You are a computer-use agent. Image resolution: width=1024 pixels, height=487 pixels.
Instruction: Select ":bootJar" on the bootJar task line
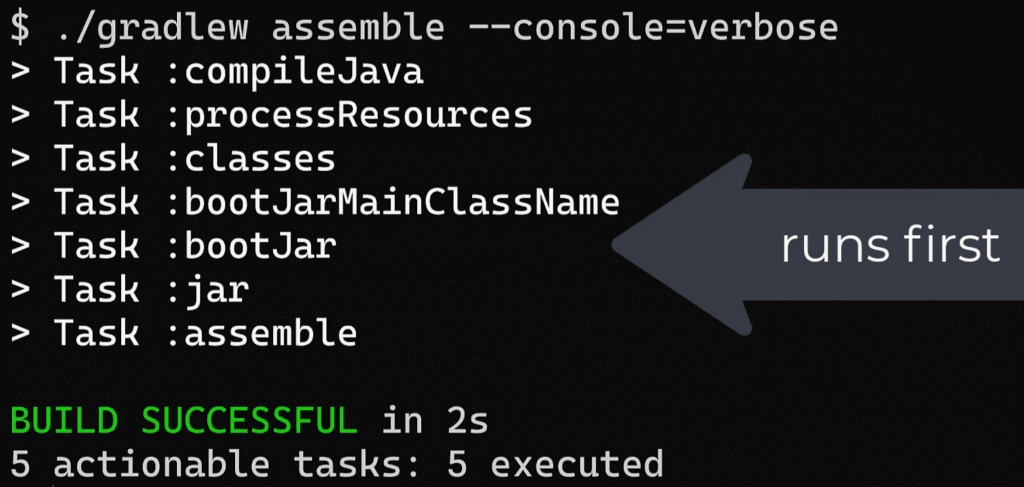pos(250,247)
